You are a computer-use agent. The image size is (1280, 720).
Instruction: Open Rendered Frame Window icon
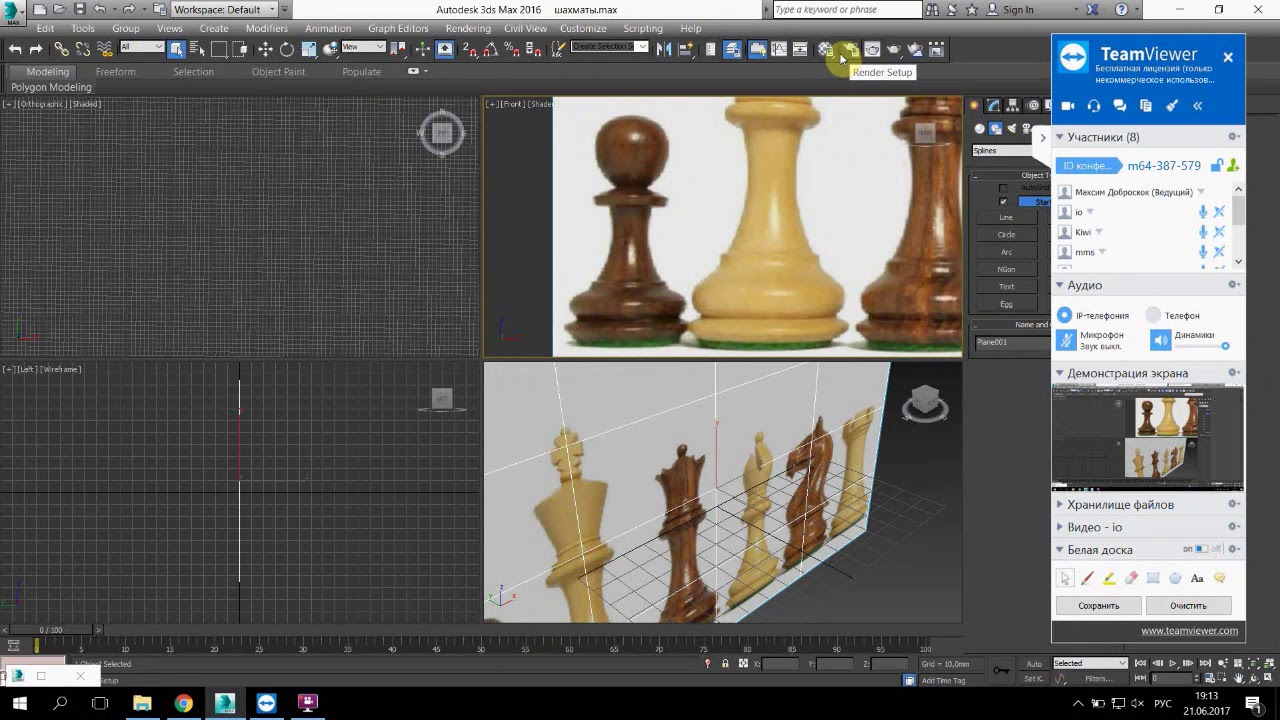point(871,49)
